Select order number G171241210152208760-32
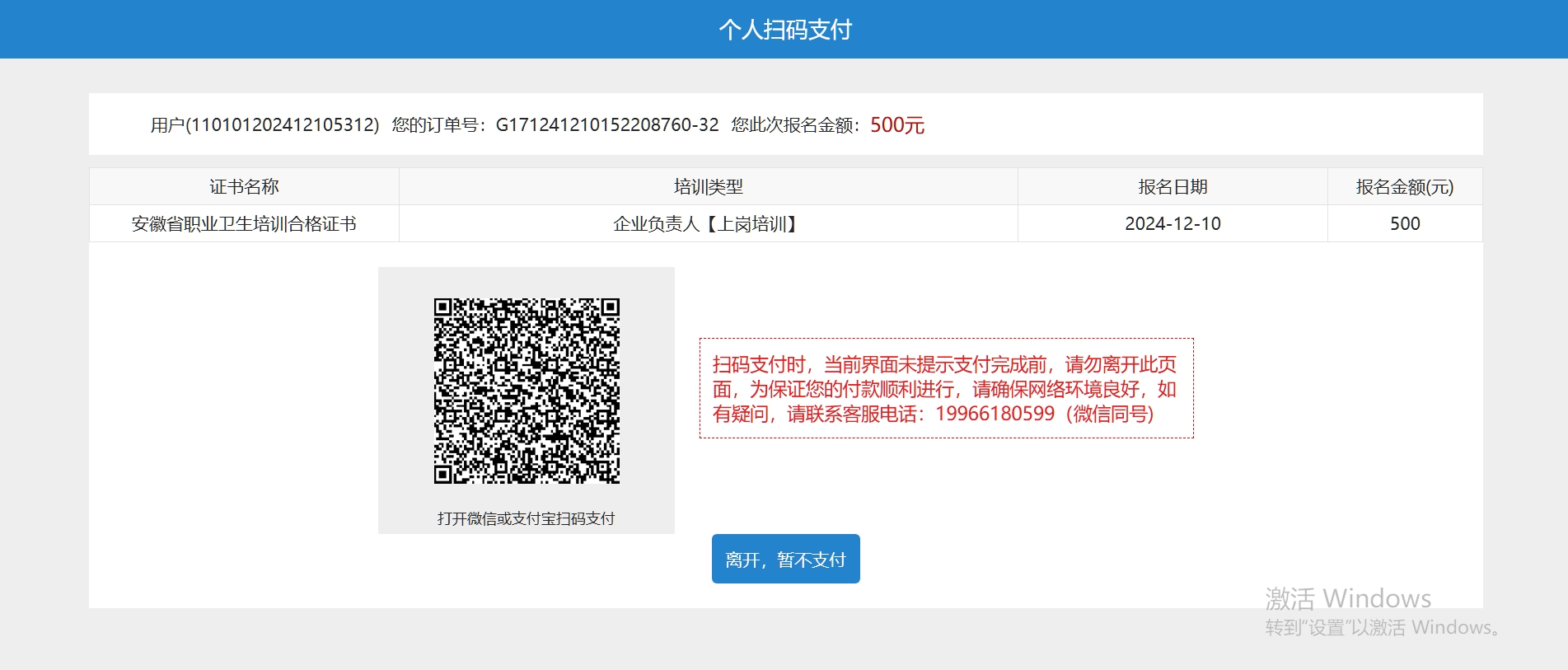Screen dimensions: 1568x670 click(x=607, y=124)
